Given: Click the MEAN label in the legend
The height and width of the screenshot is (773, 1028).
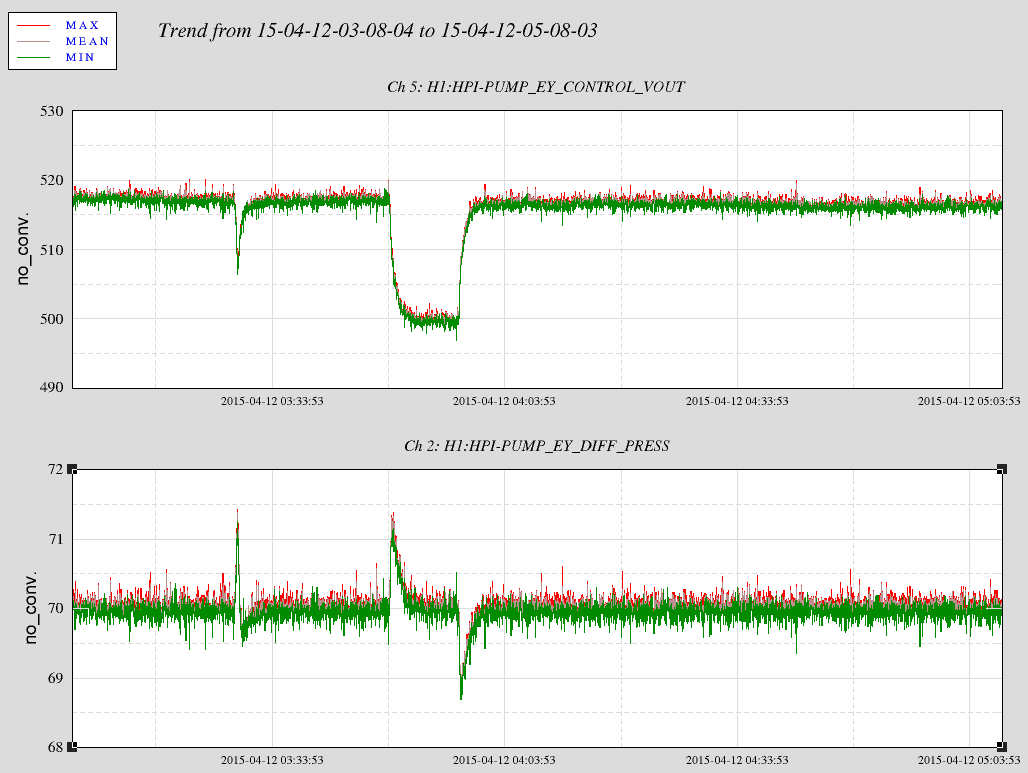Looking at the screenshot, I should [87, 41].
